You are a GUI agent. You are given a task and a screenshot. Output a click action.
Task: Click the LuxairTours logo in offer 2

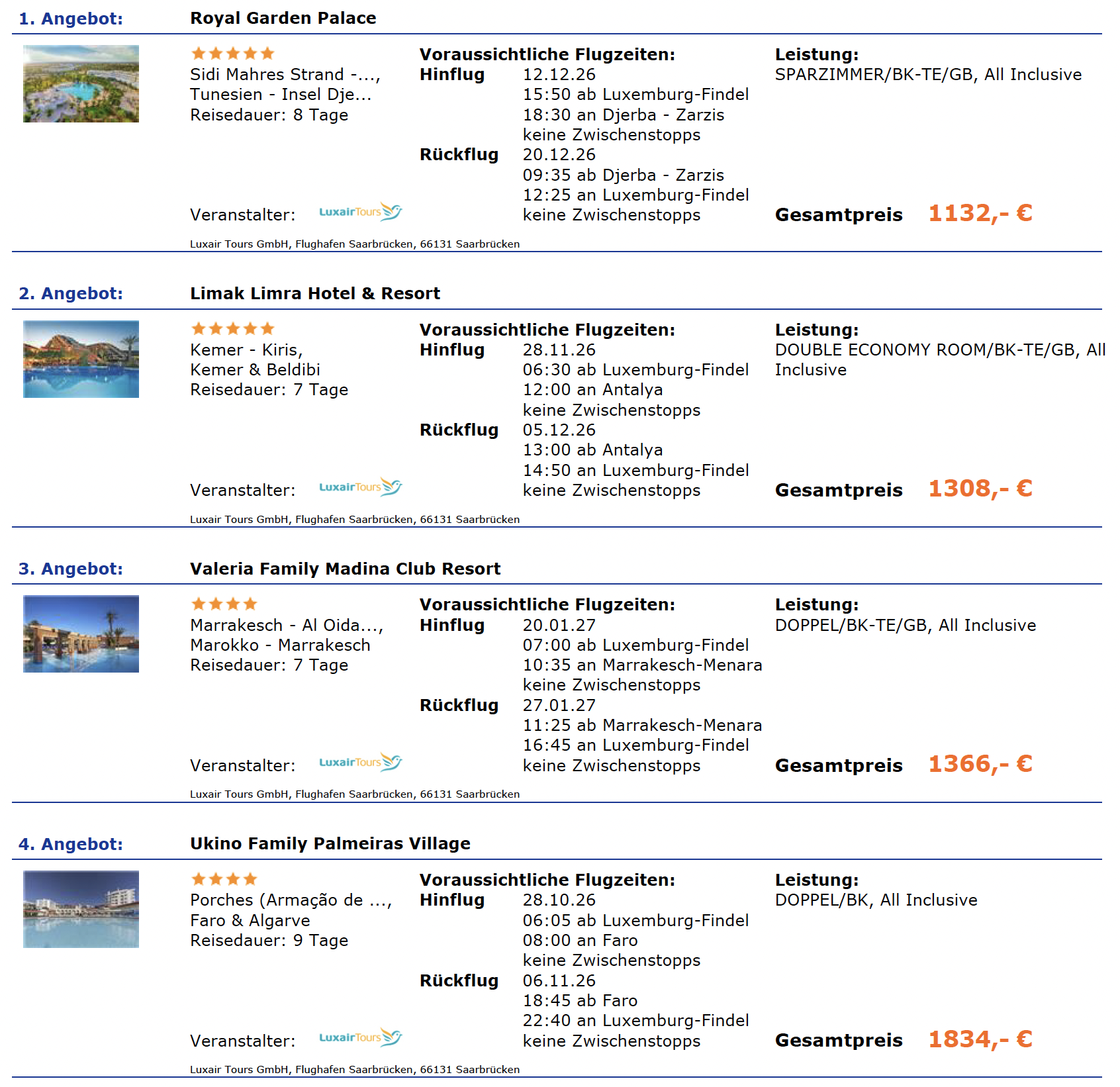coord(360,487)
